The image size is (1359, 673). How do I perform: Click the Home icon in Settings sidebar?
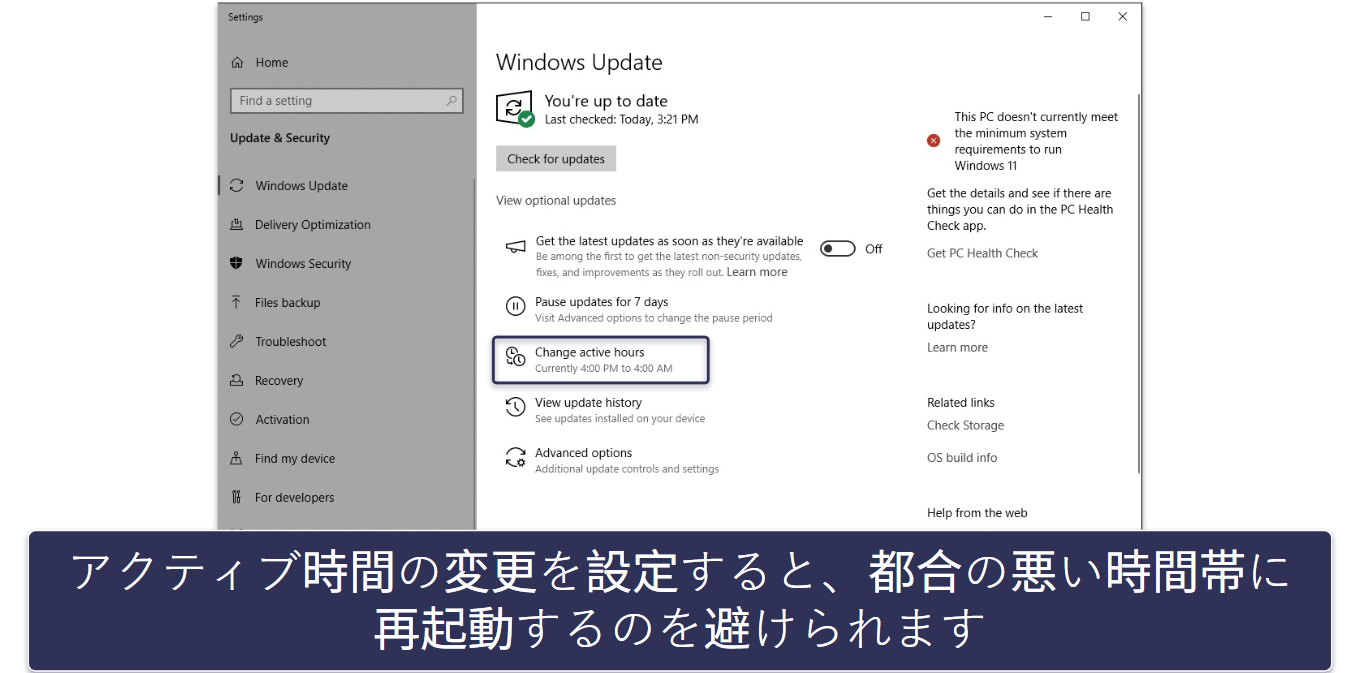[x=237, y=62]
